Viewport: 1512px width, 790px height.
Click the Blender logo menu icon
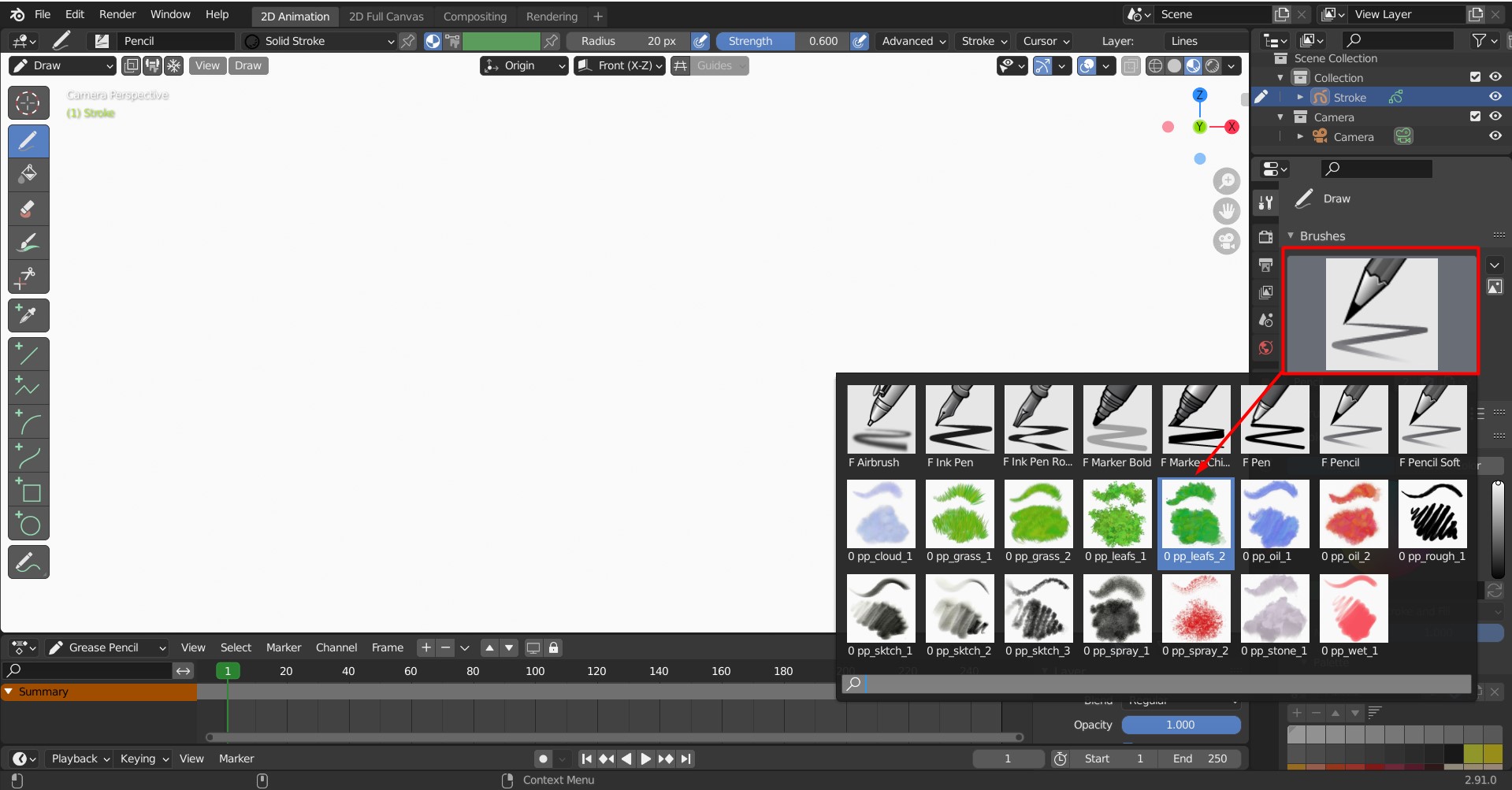coord(17,14)
